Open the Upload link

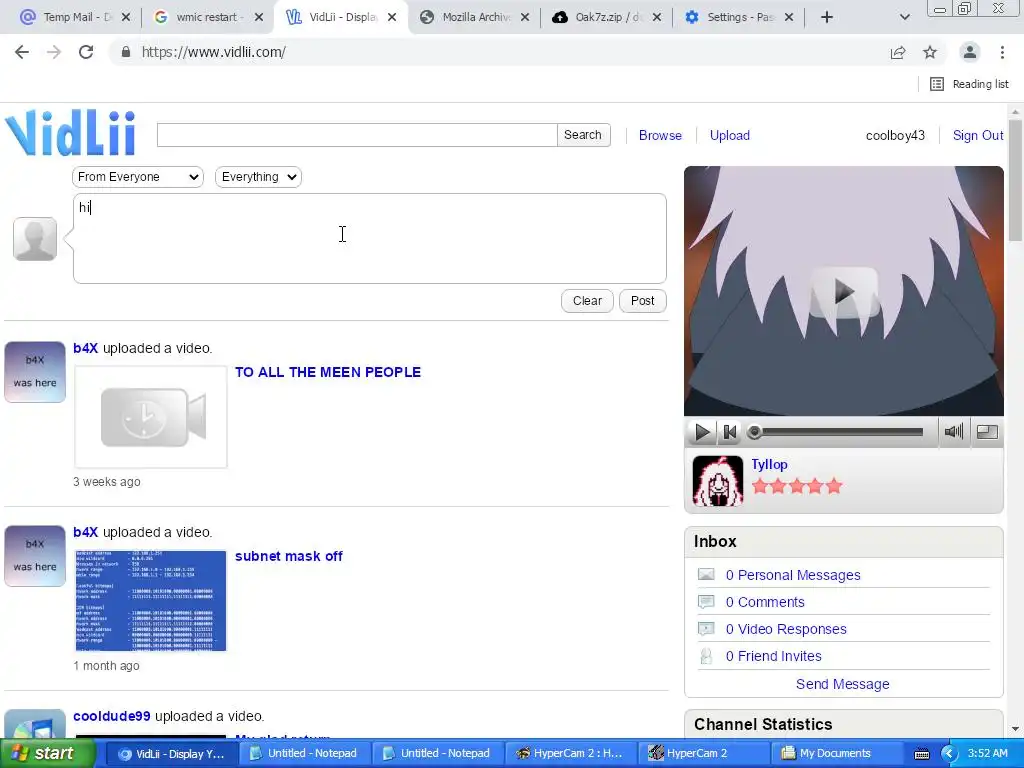(729, 136)
